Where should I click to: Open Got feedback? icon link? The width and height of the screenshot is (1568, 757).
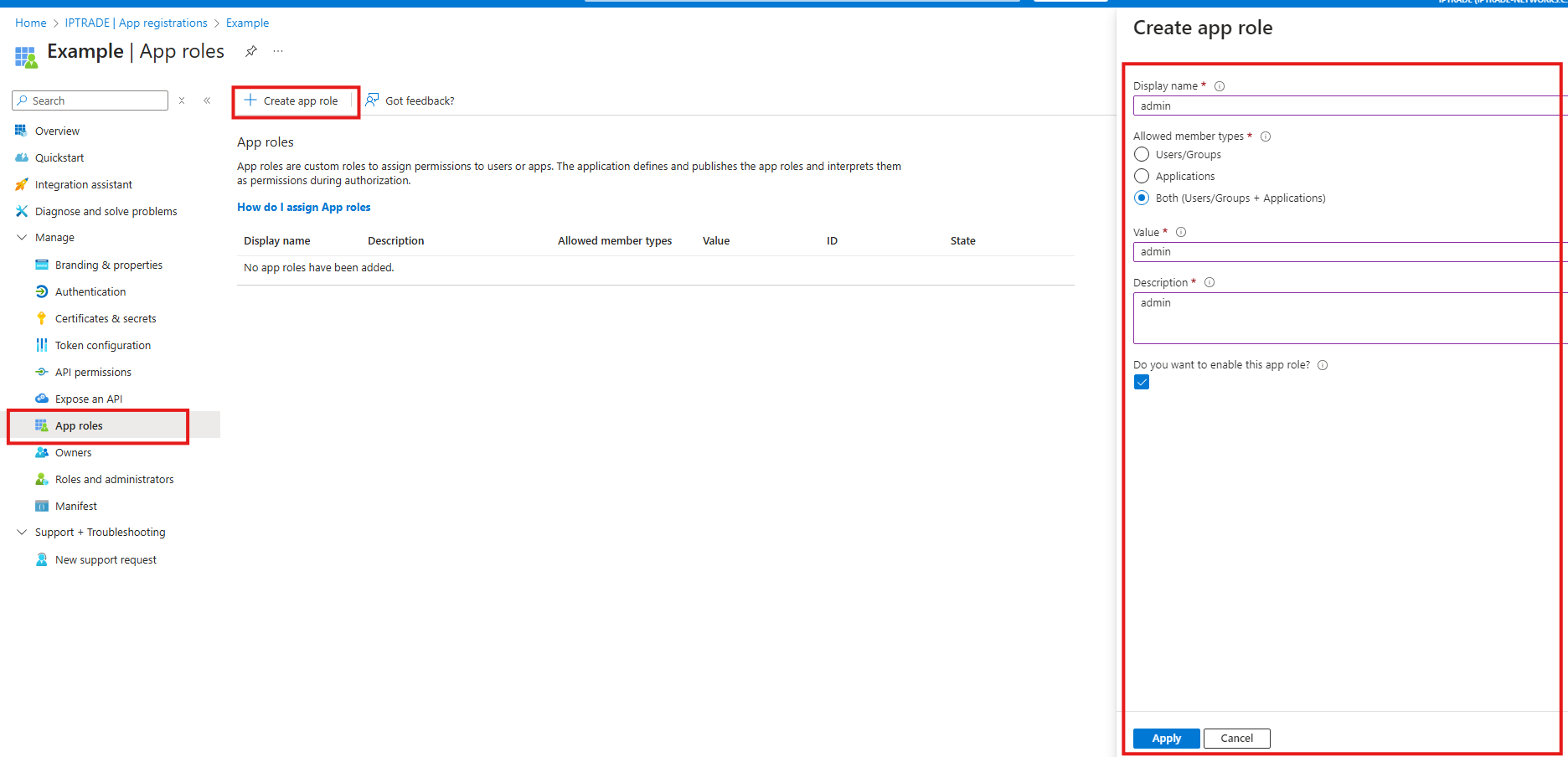coord(410,100)
